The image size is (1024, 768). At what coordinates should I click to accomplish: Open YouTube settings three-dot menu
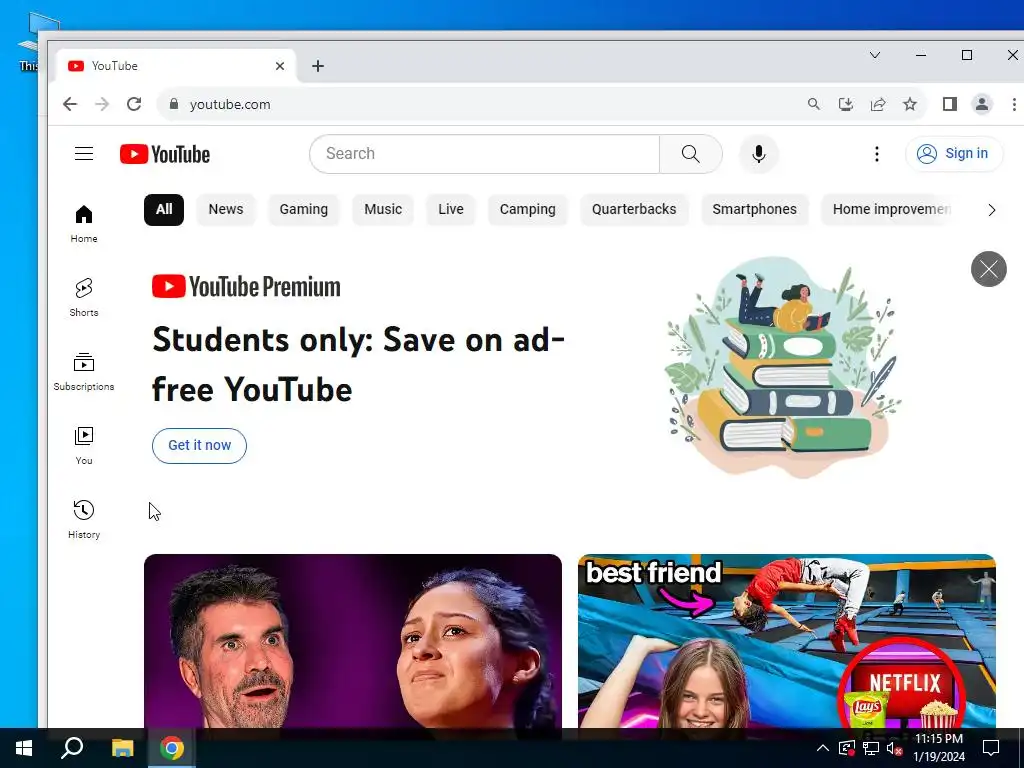click(876, 153)
